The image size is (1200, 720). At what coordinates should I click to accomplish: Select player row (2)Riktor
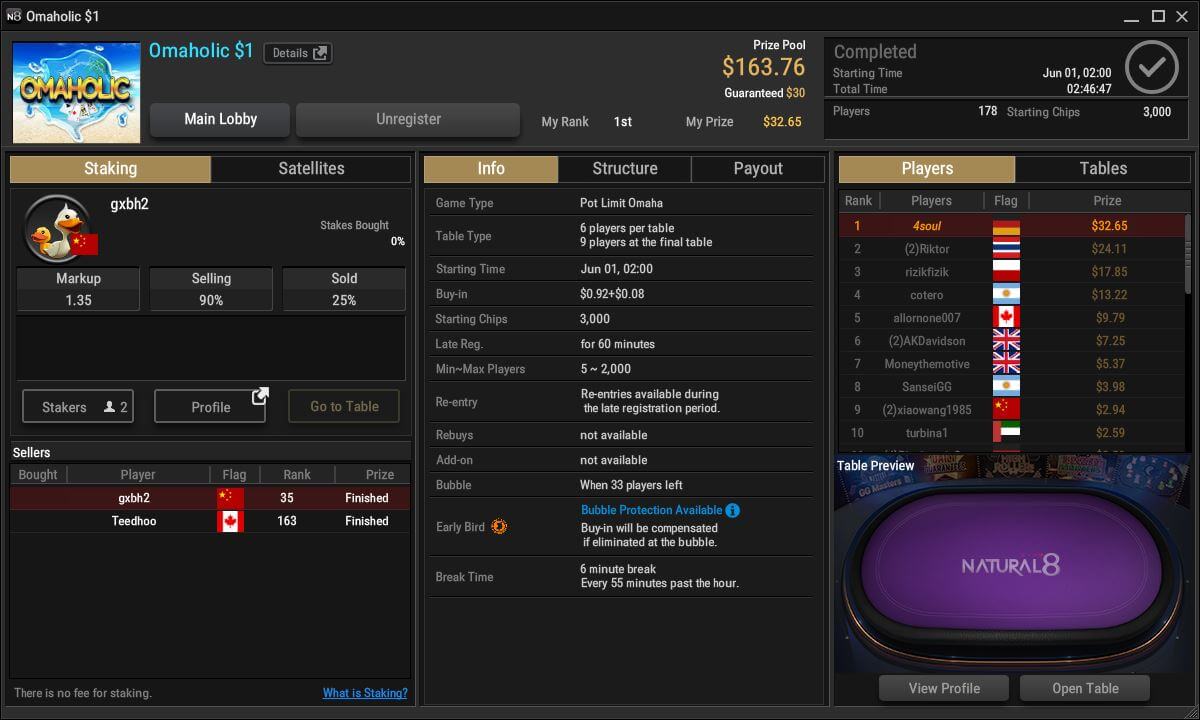(1011, 249)
